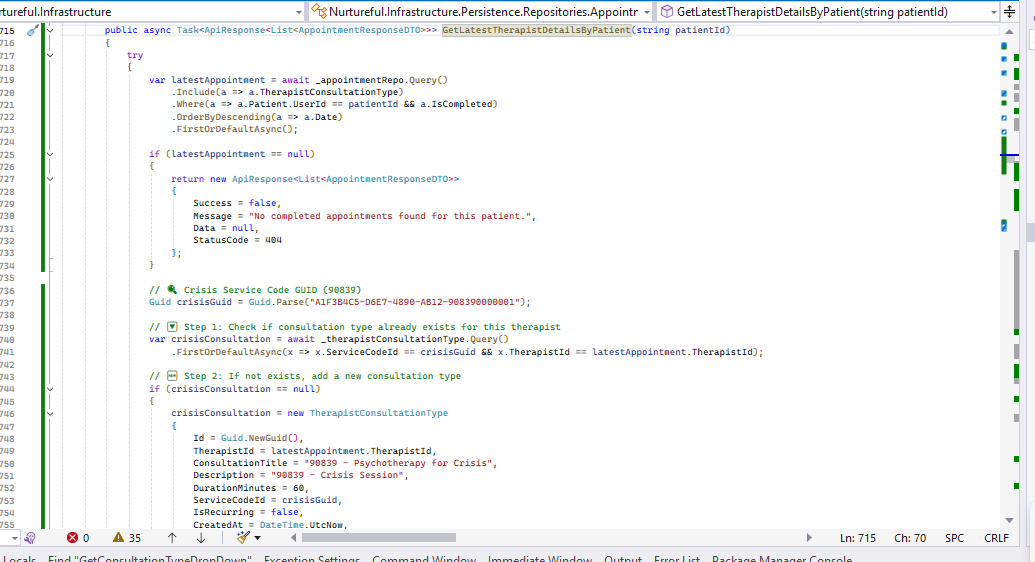This screenshot has width=1035, height=562.
Task: Click the warning triangle showing 35 warnings
Action: pyautogui.click(x=126, y=538)
